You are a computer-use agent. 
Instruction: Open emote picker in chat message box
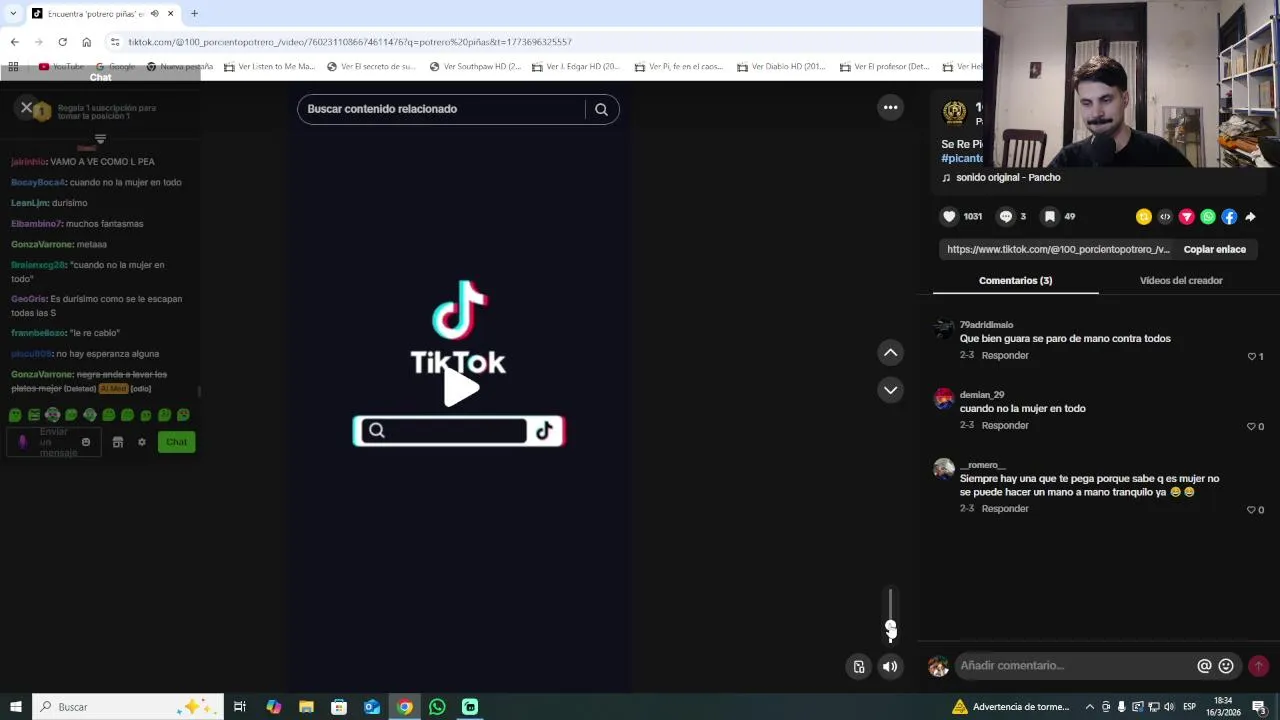point(86,442)
